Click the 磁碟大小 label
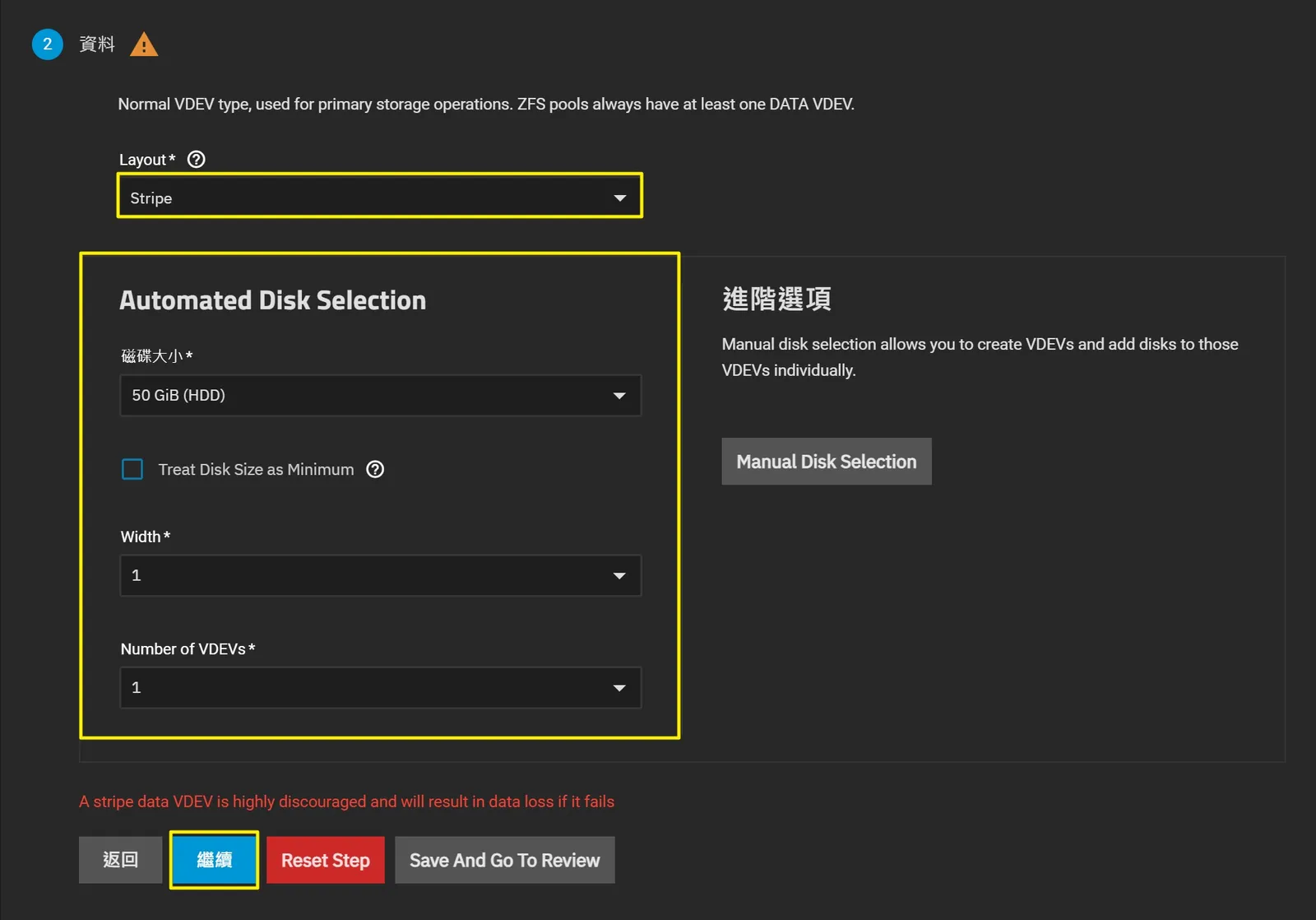The width and height of the screenshot is (1316, 920). click(156, 356)
